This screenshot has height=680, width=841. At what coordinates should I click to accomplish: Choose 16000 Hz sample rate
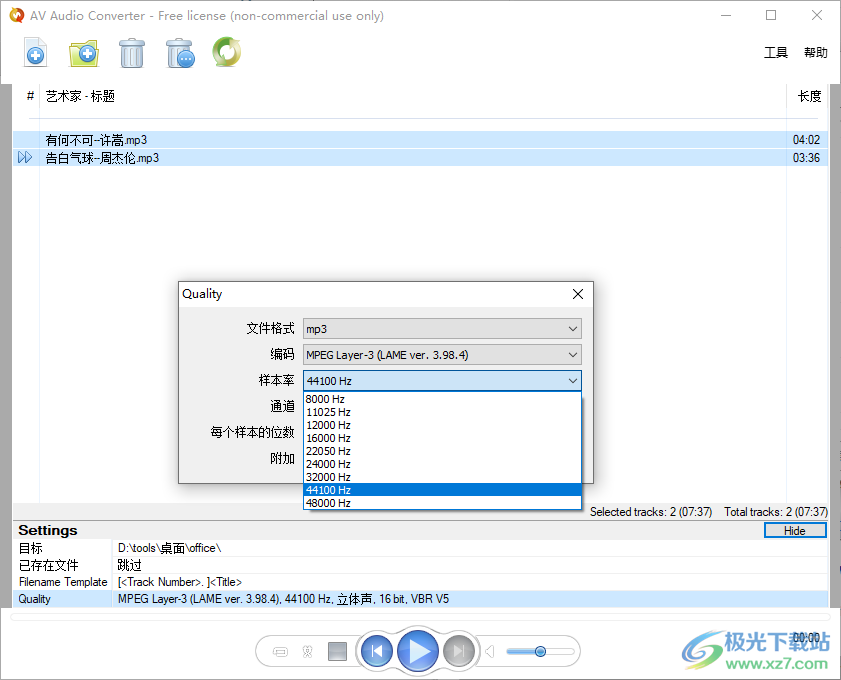pos(442,438)
